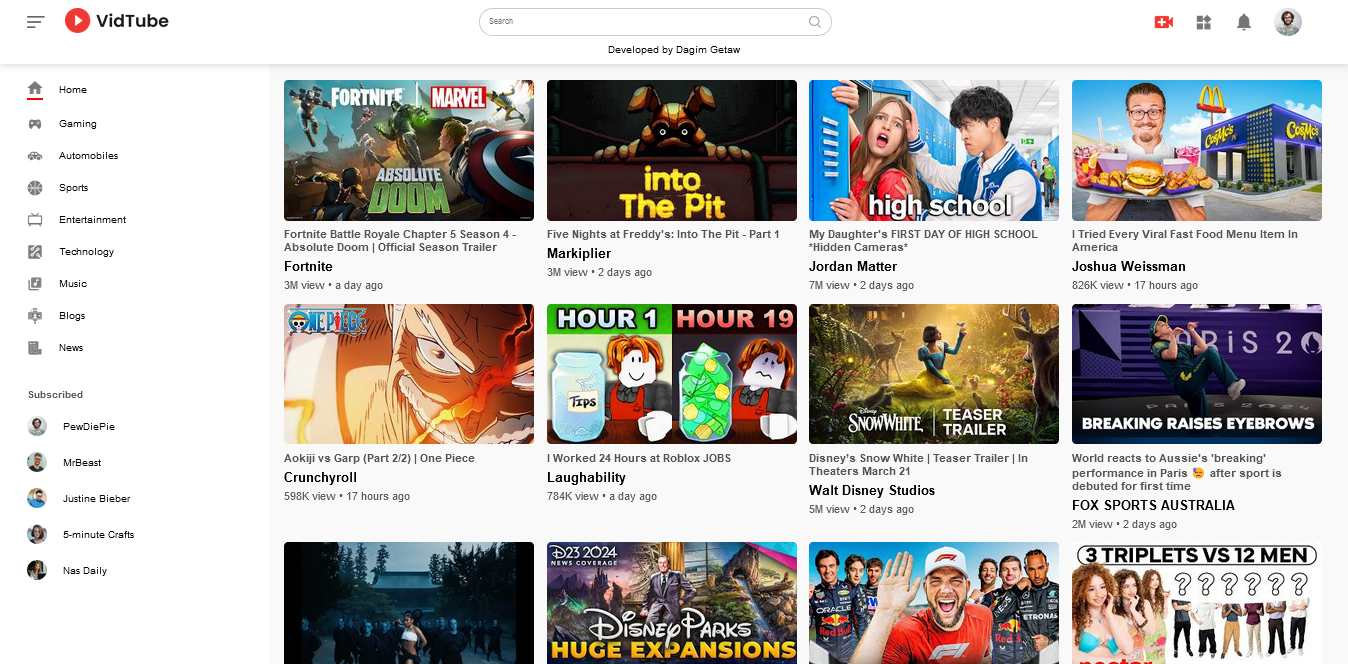Select the Blogs category label
Image resolution: width=1348 pixels, height=664 pixels.
click(72, 316)
